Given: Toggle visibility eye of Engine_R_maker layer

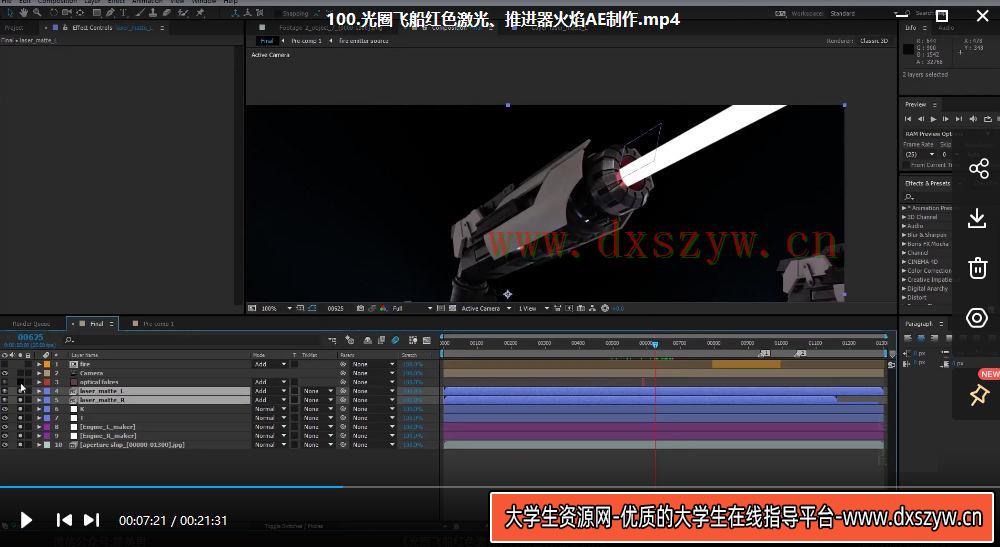Looking at the screenshot, I should coord(5,435).
